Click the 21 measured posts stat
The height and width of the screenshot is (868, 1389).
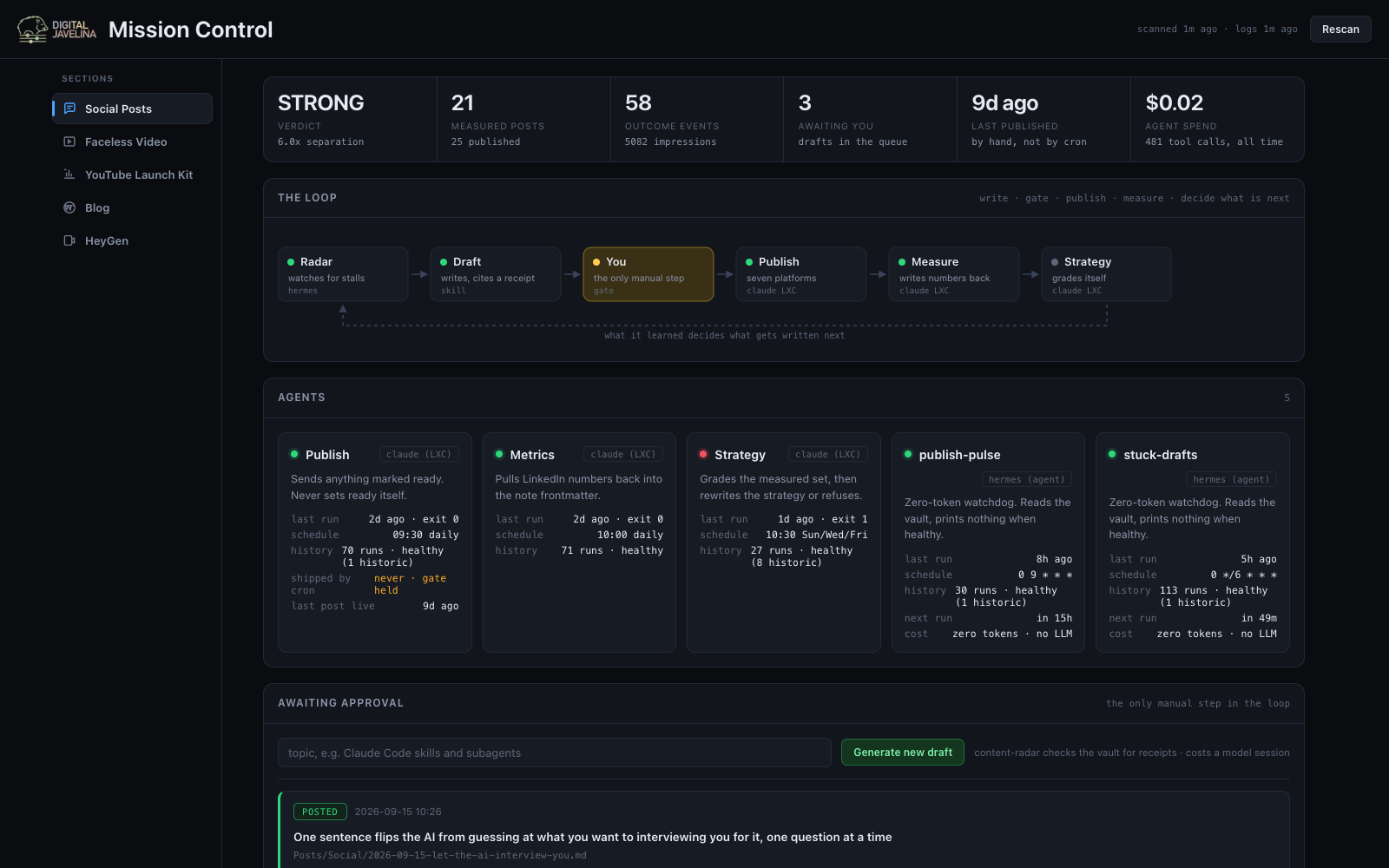click(x=523, y=120)
